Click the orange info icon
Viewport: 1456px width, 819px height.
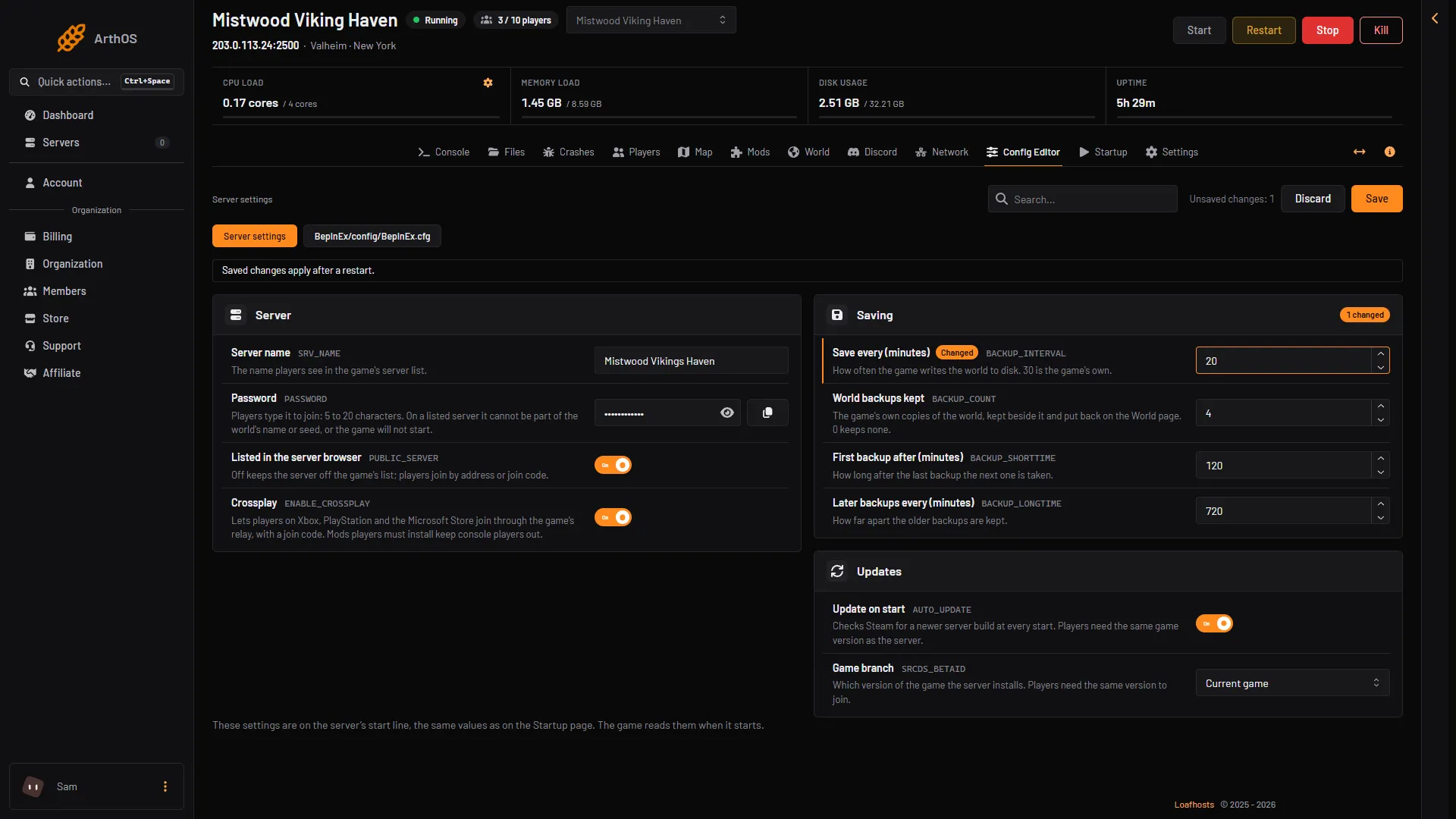click(x=1389, y=152)
